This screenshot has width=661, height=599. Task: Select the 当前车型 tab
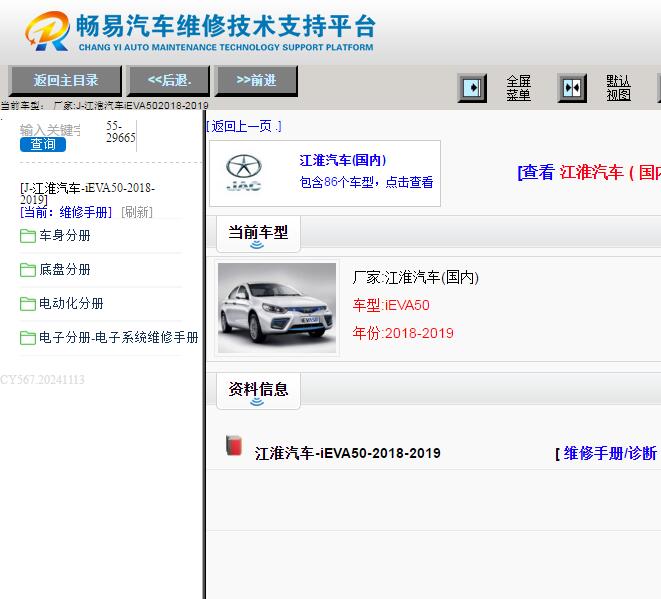[258, 234]
